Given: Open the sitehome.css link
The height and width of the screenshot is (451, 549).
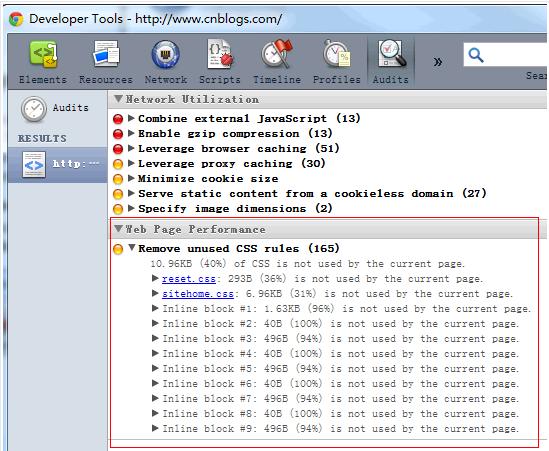Looking at the screenshot, I should pos(198,294).
